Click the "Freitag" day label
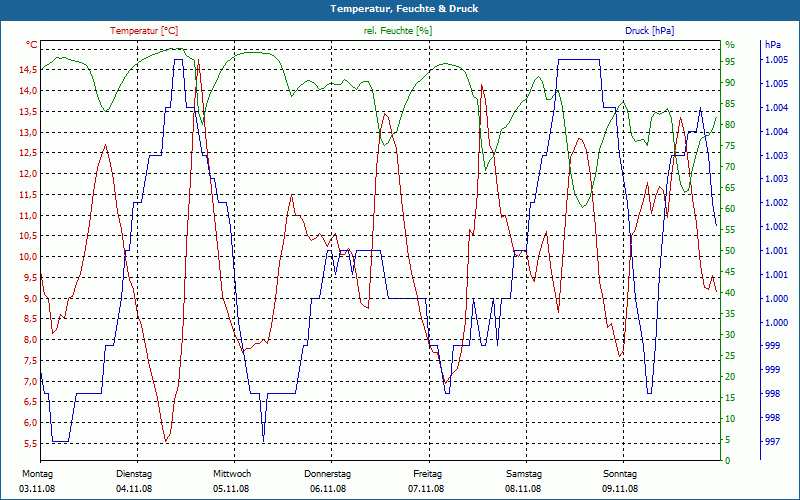Screen dimensions: 800x500 coord(428,474)
